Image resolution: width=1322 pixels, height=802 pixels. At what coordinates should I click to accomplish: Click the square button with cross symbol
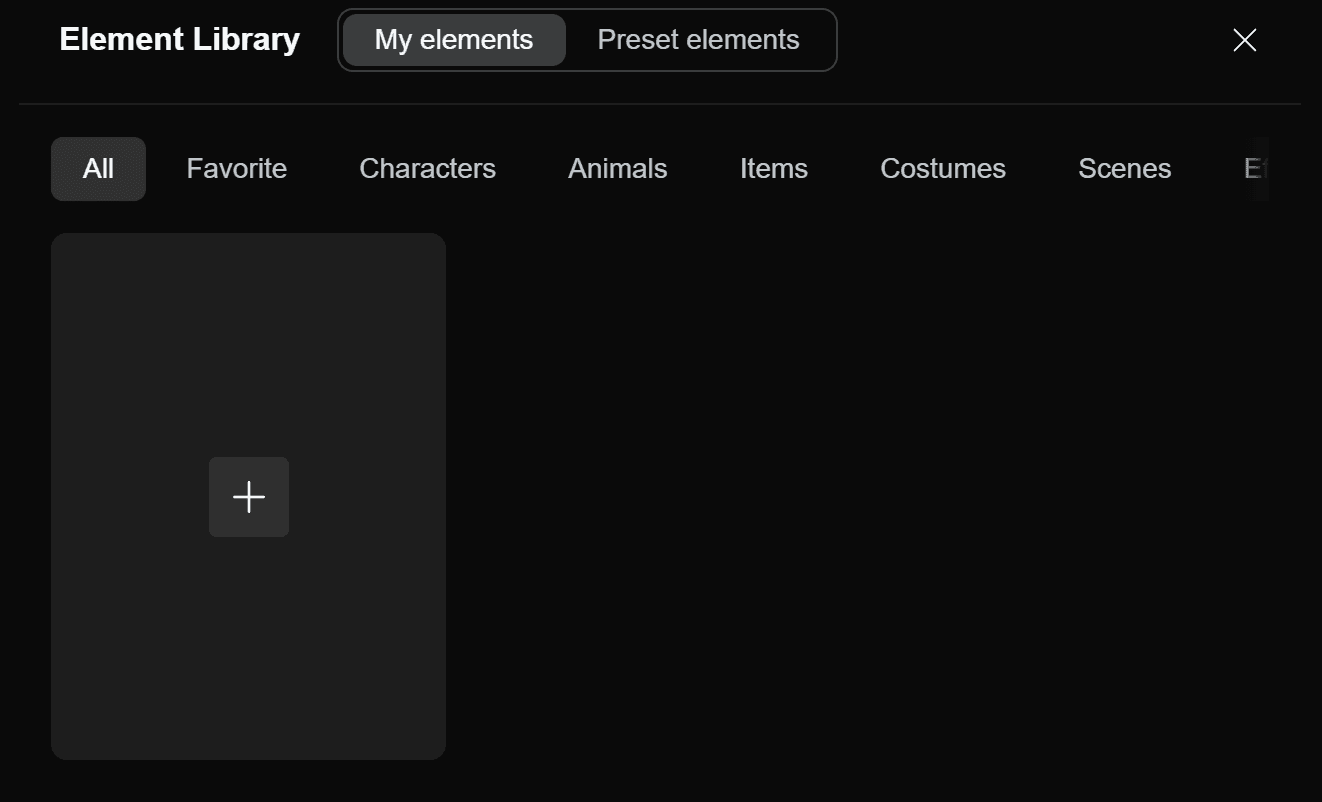(x=249, y=497)
